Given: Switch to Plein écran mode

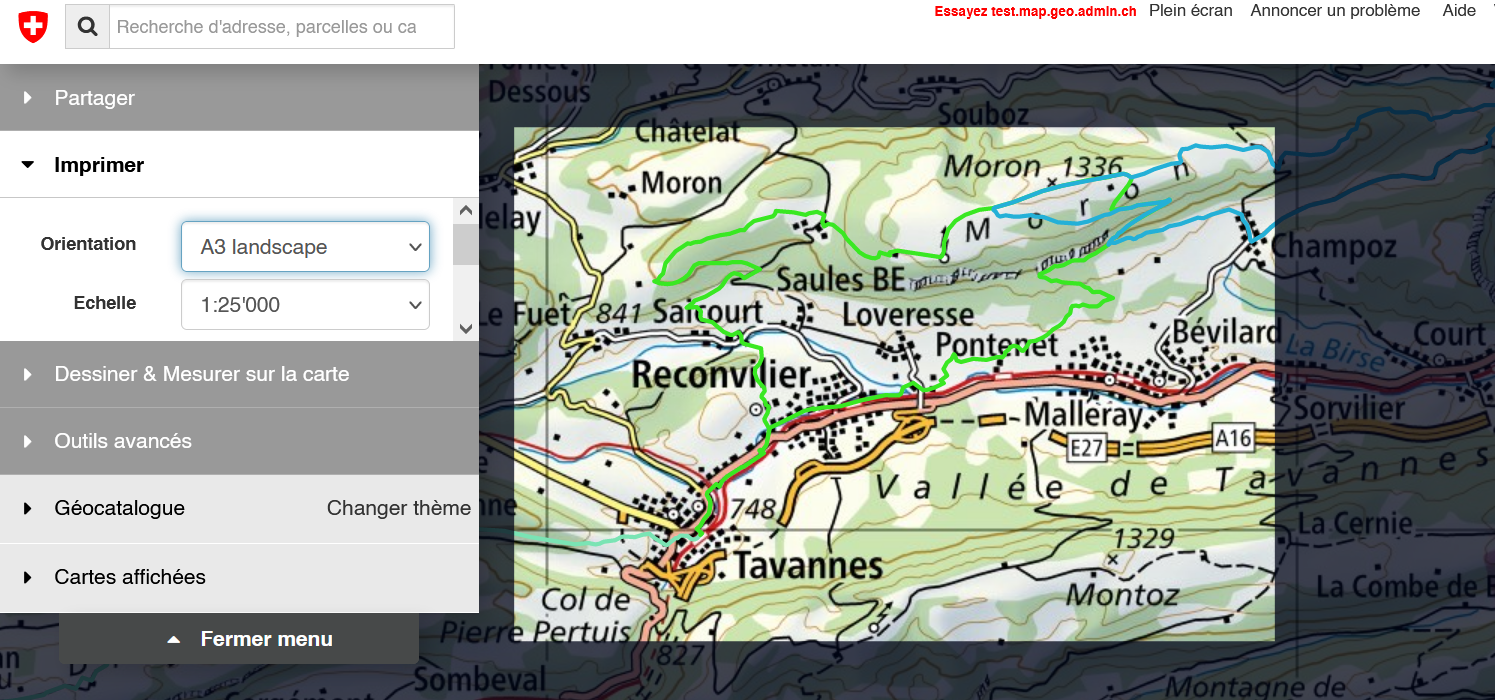Looking at the screenshot, I should coord(1191,11).
